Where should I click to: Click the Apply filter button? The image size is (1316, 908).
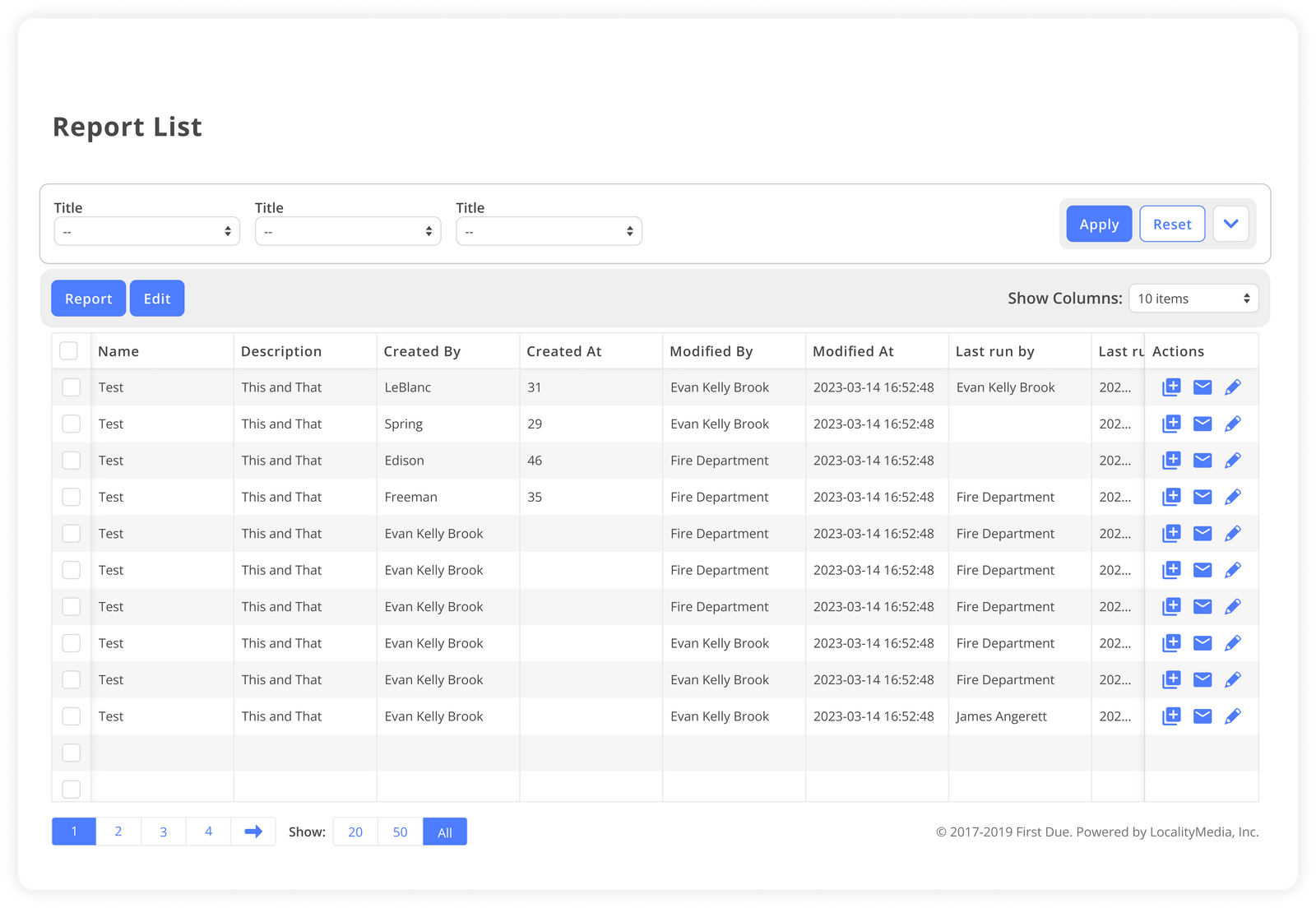click(x=1099, y=224)
